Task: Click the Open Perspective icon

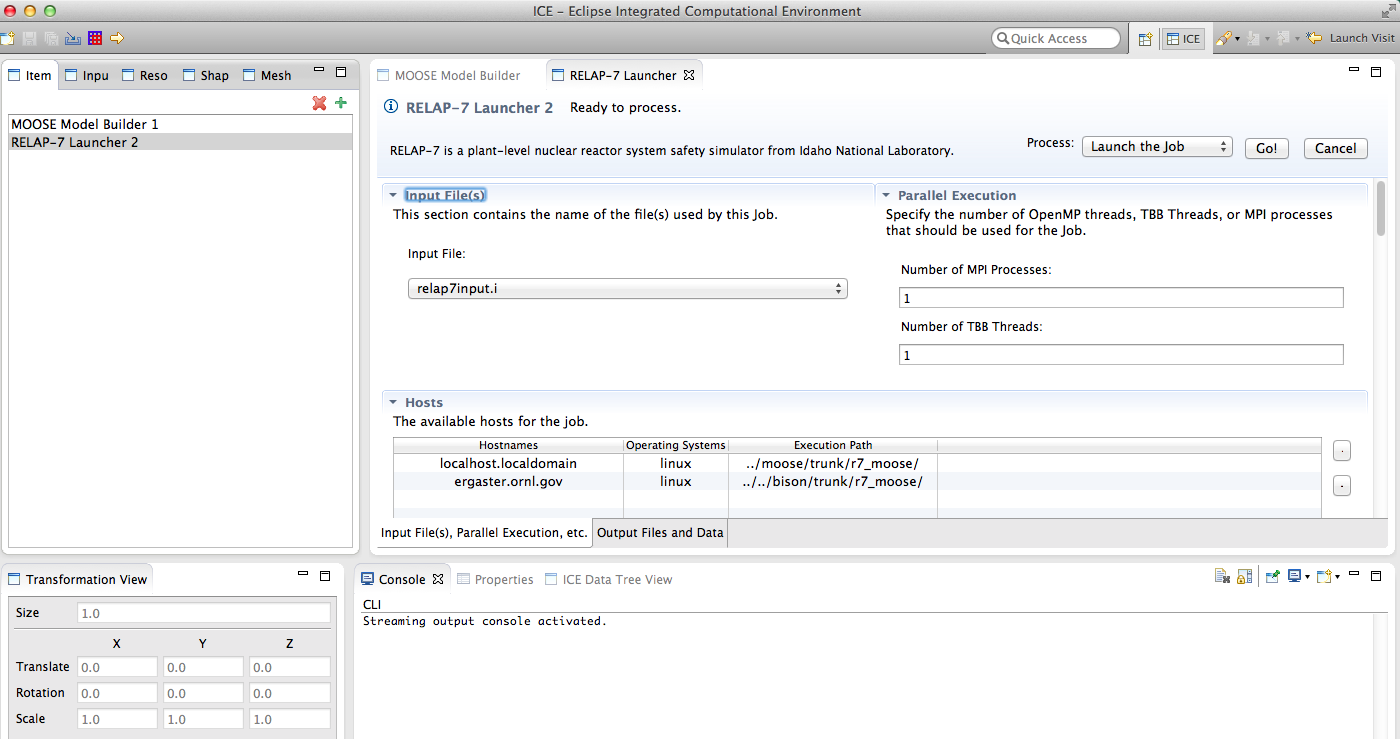Action: click(x=1146, y=38)
